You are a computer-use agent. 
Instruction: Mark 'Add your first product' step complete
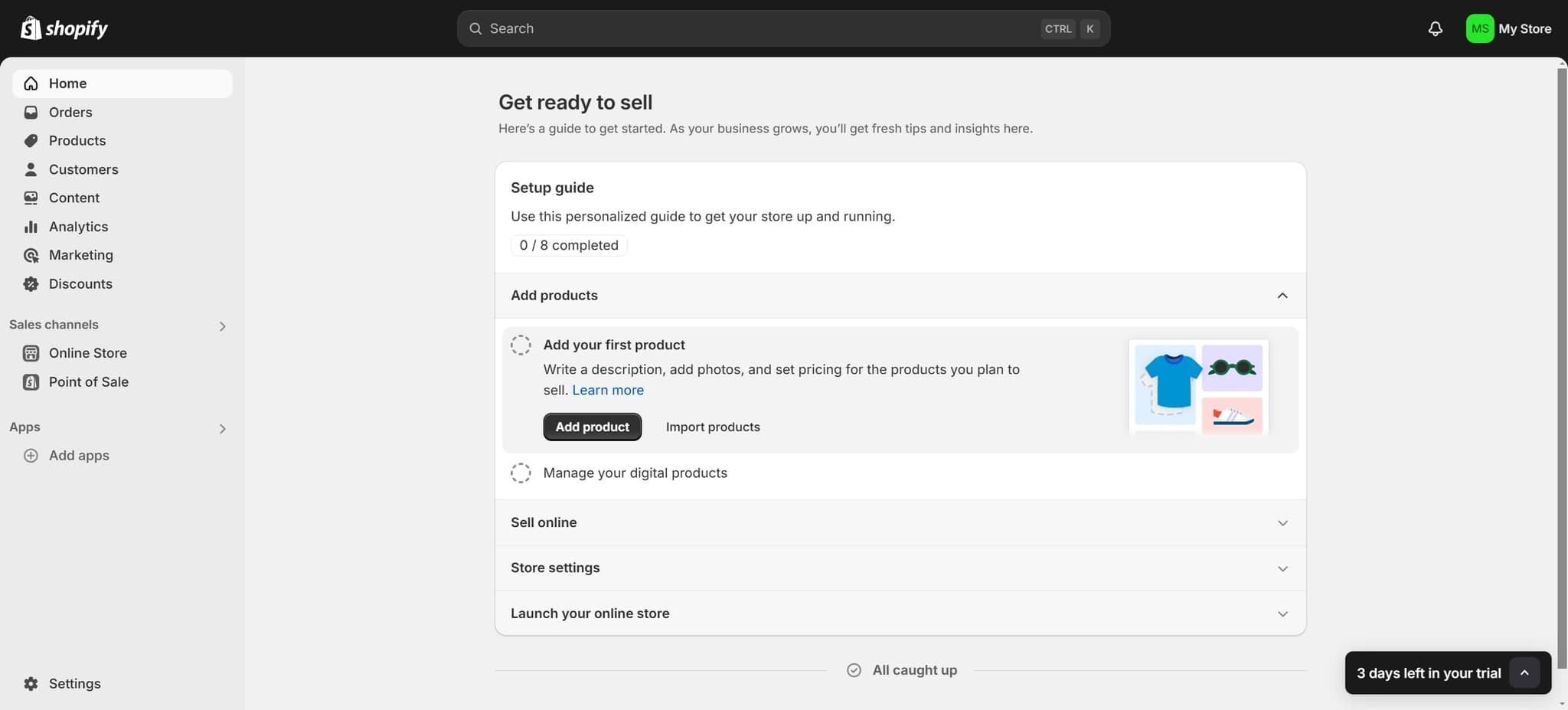pyautogui.click(x=521, y=344)
